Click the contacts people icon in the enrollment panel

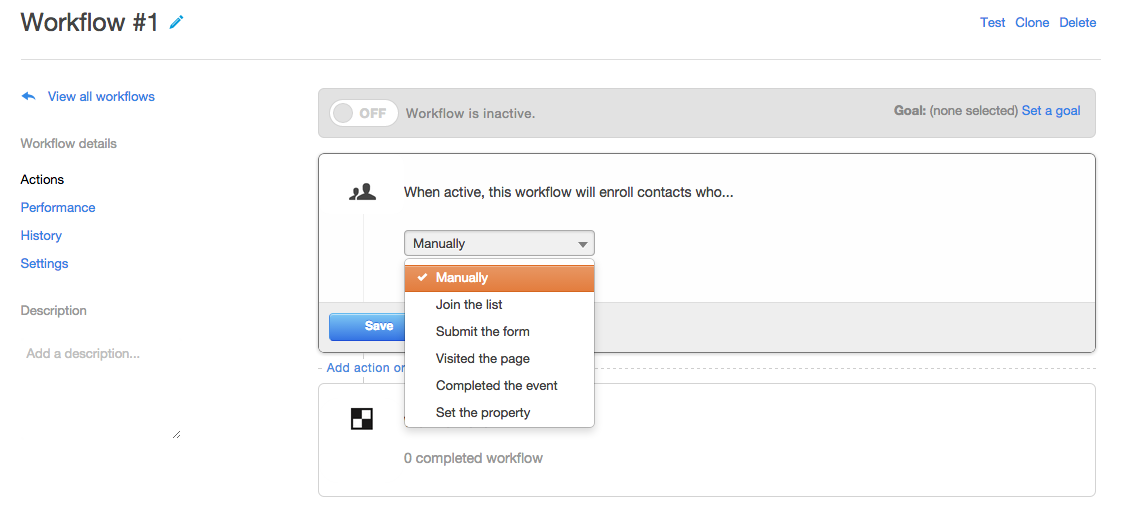click(x=363, y=191)
